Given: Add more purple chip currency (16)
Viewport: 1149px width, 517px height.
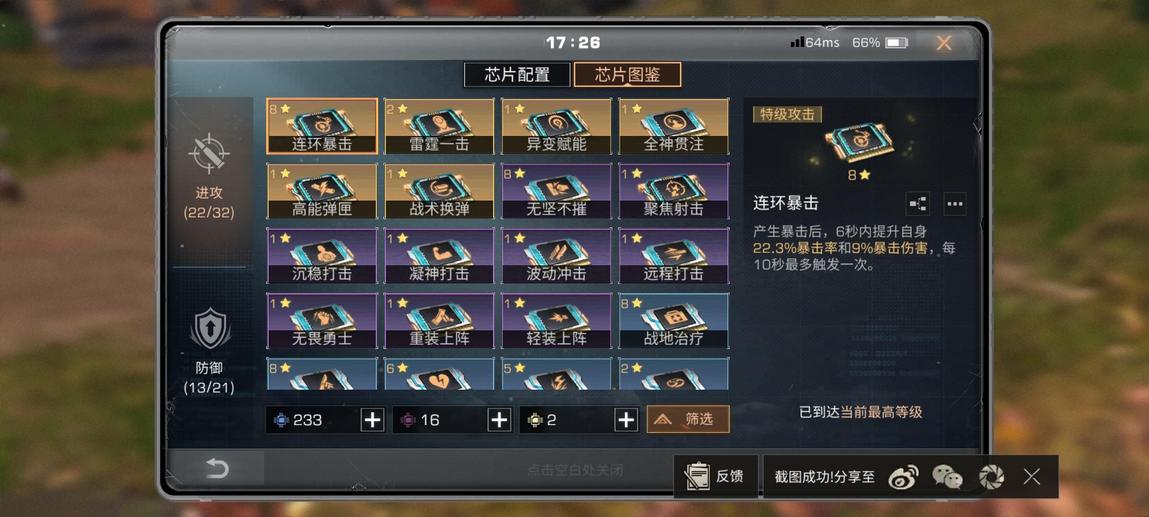Looking at the screenshot, I should click(x=499, y=420).
